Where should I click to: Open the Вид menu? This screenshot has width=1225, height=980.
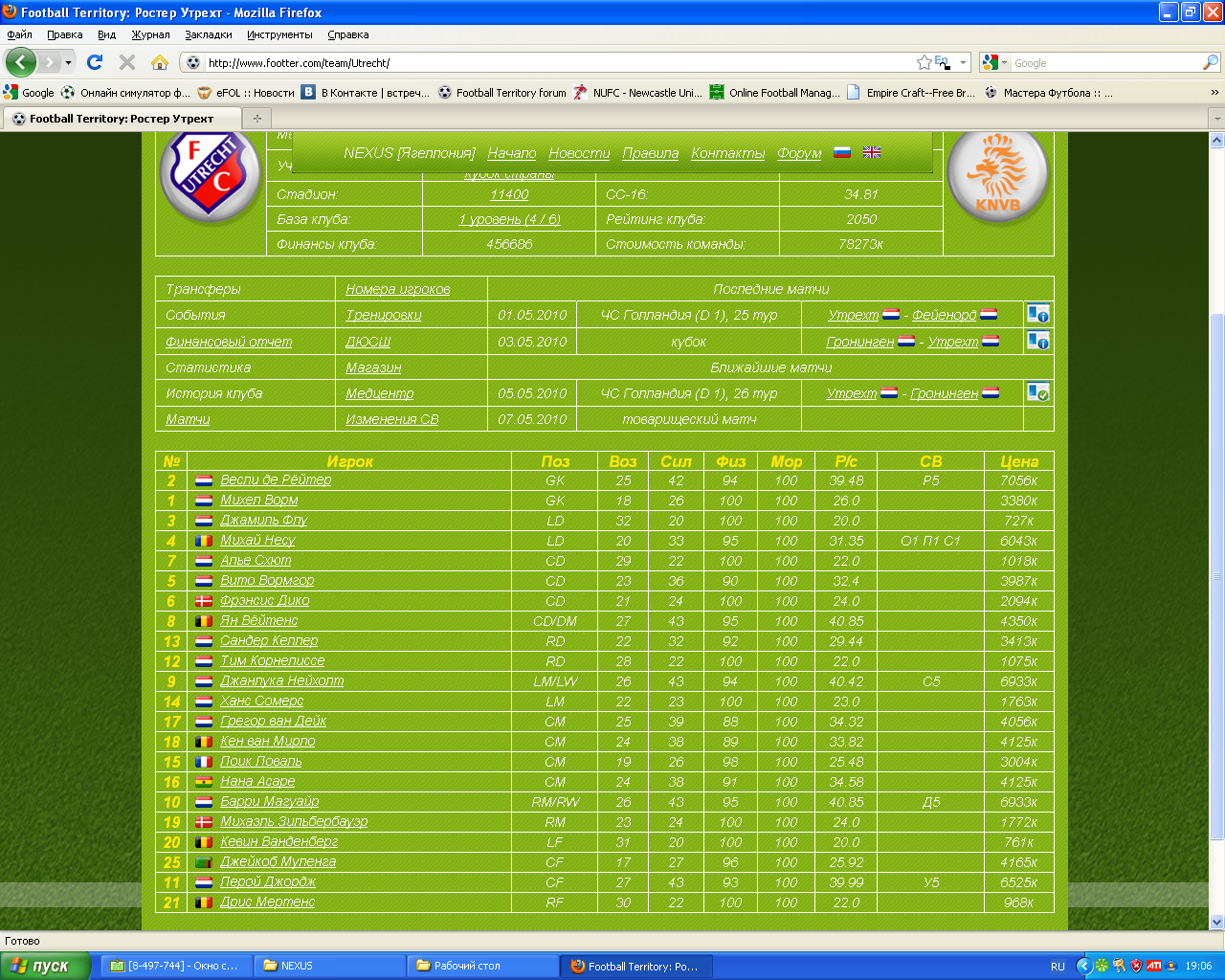tap(106, 34)
